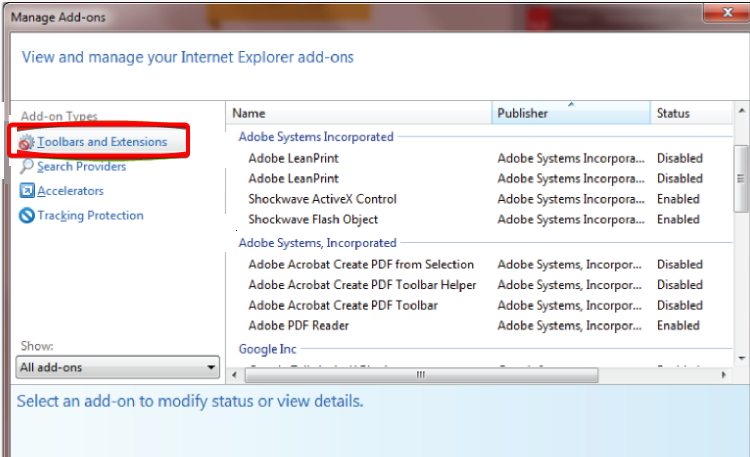Open Toolbars and Extensions add-on type

point(102,142)
